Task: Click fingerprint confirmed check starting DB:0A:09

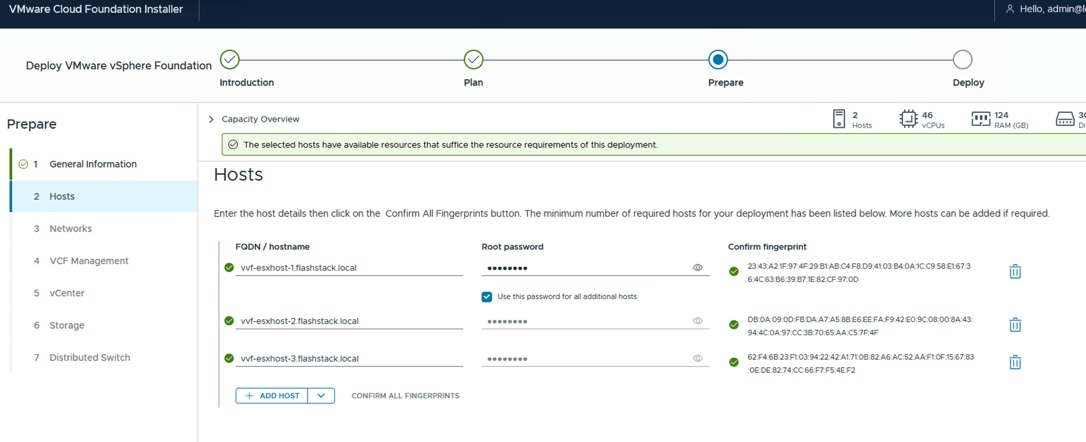Action: (x=733, y=324)
